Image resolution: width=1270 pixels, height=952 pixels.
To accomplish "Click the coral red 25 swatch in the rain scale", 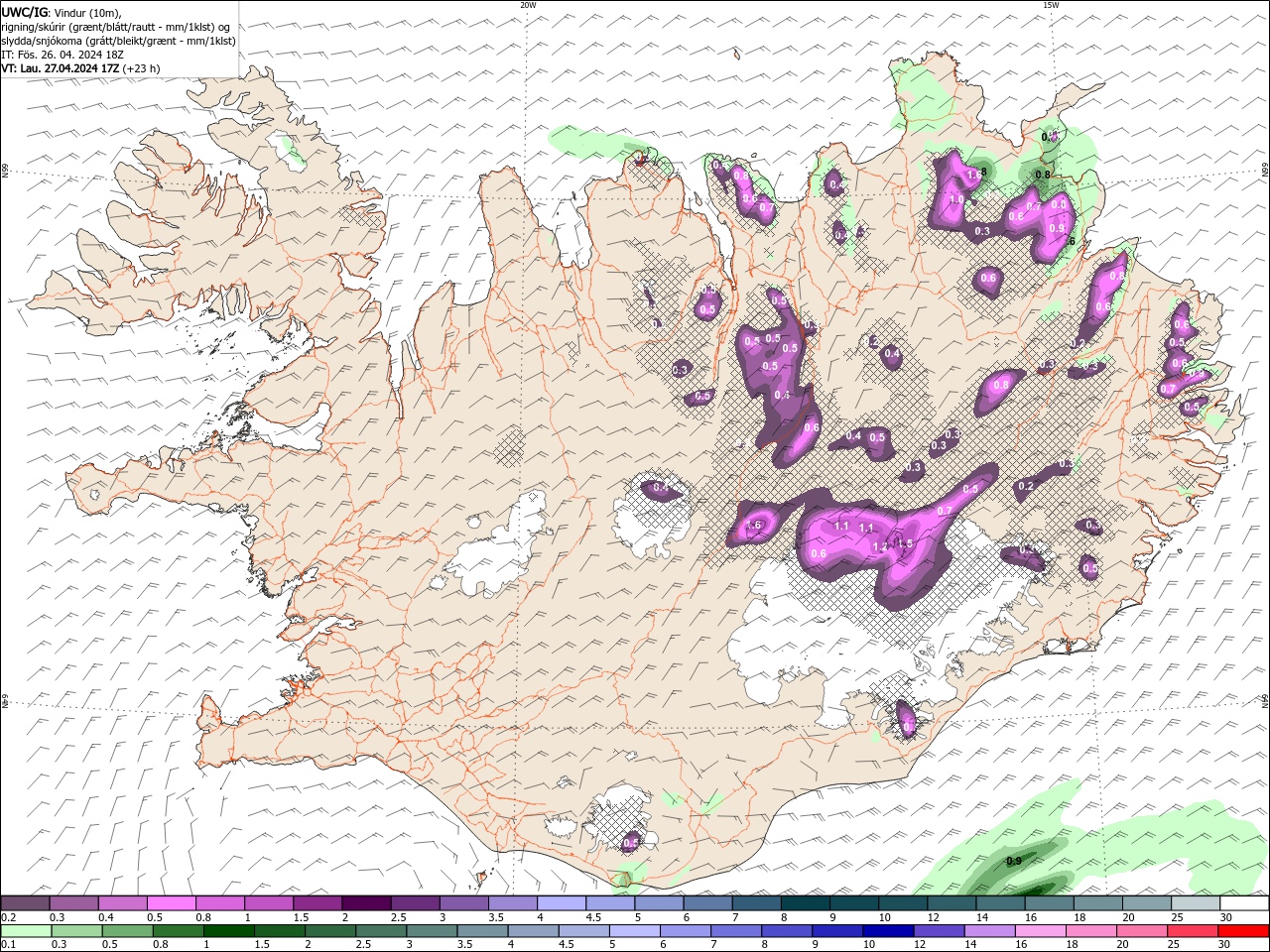I will [1193, 931].
